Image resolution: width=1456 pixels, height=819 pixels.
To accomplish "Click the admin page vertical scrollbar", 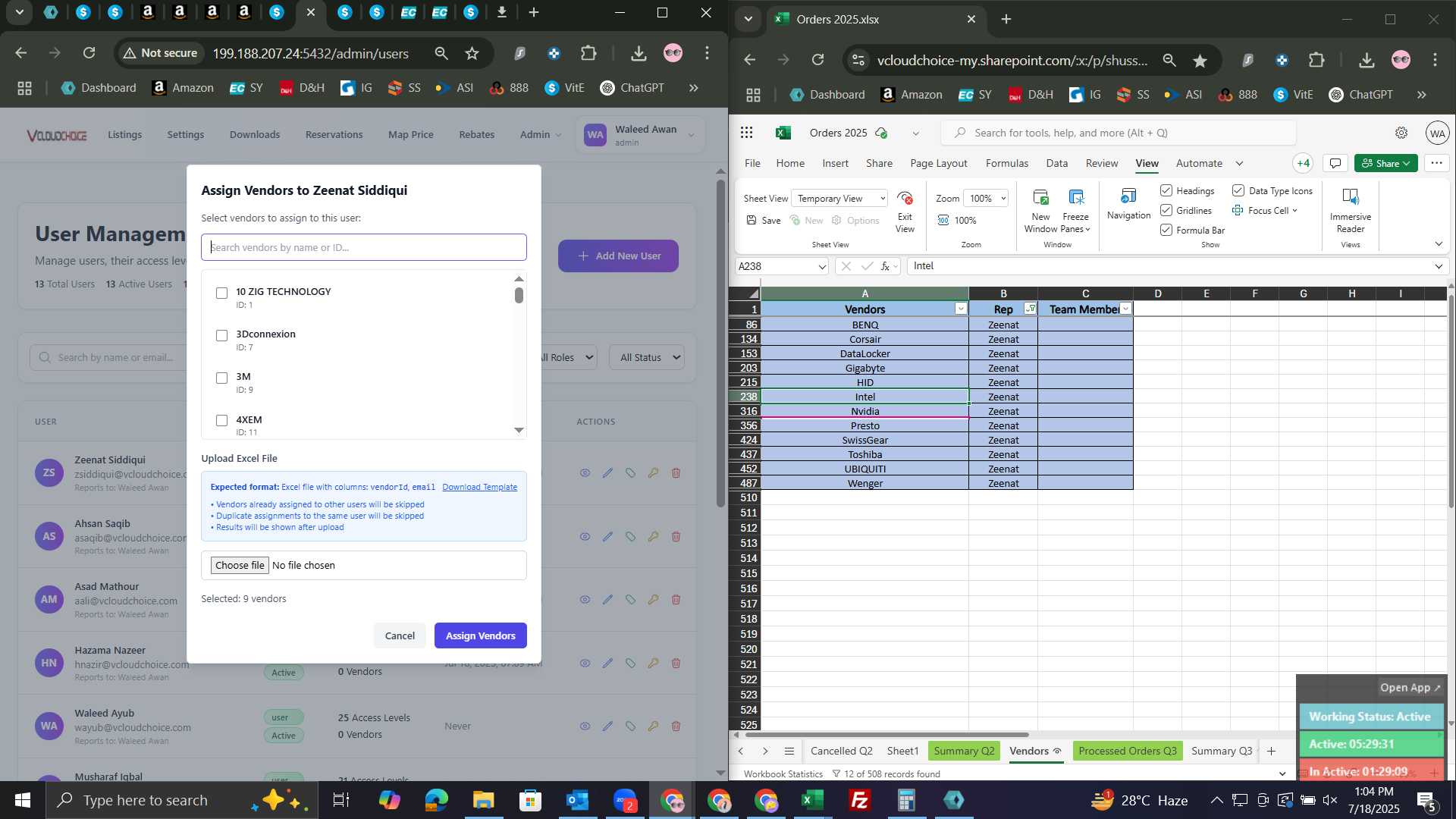I will click(x=720, y=343).
